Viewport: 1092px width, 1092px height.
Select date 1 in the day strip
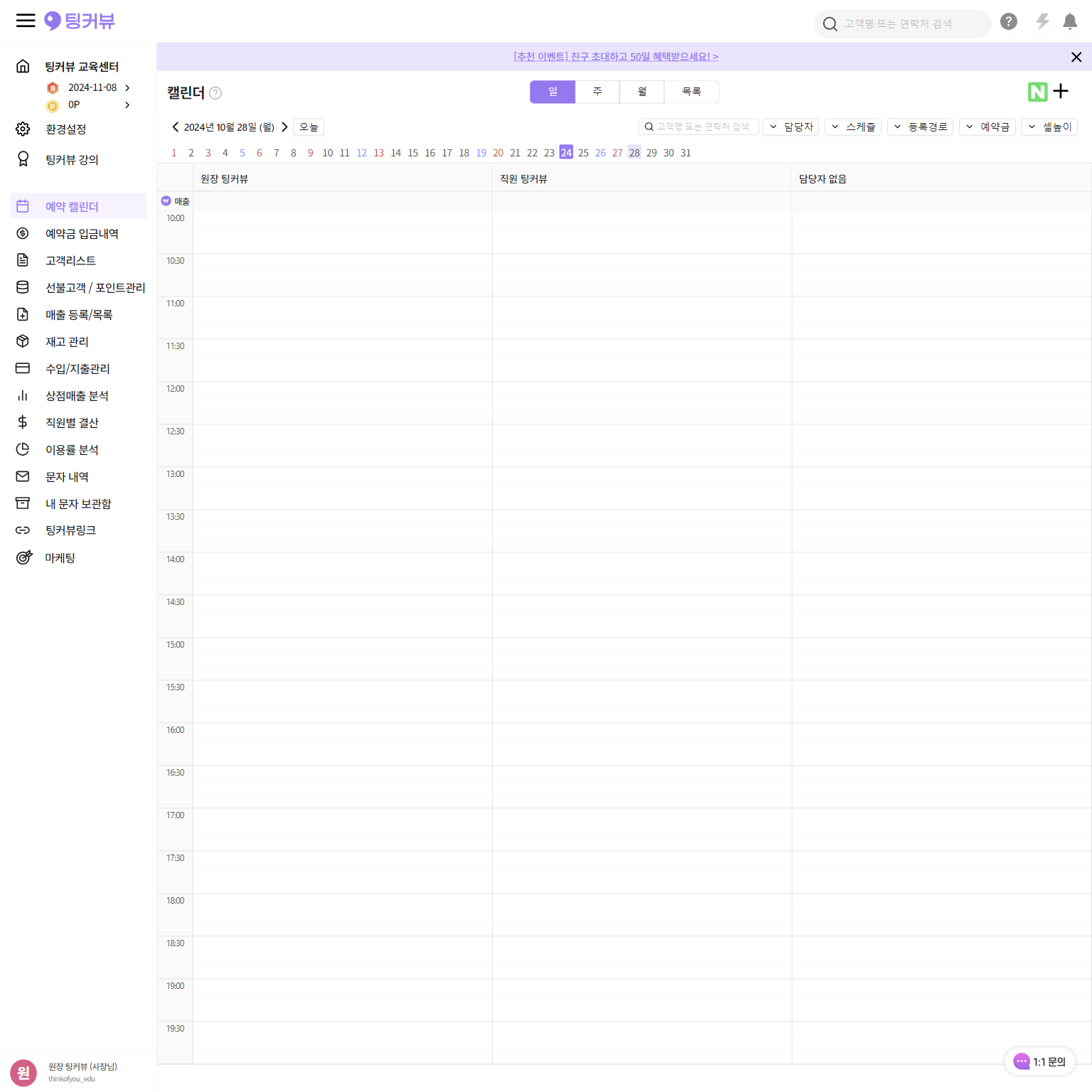(x=174, y=153)
